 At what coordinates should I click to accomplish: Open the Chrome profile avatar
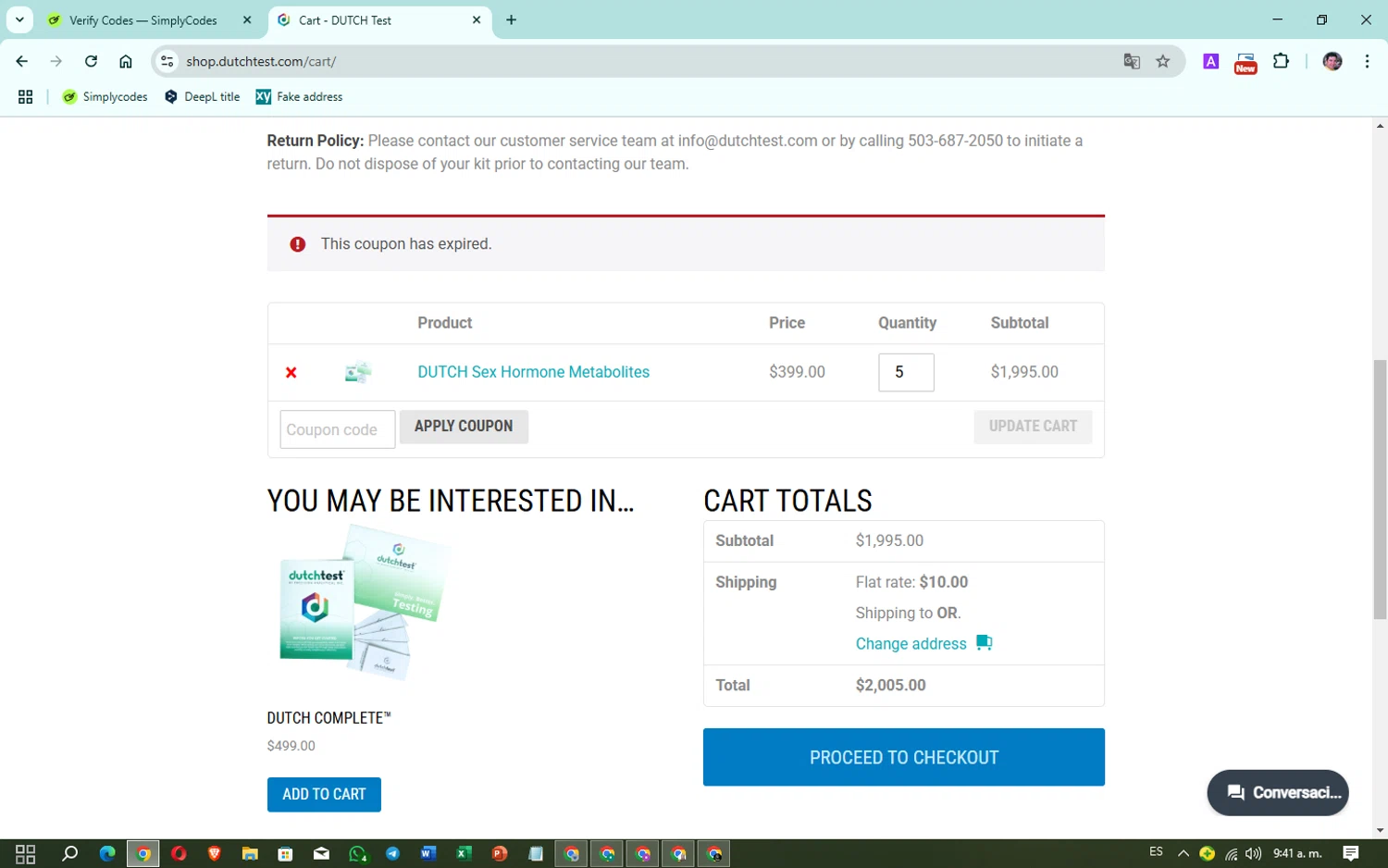pyautogui.click(x=1332, y=61)
